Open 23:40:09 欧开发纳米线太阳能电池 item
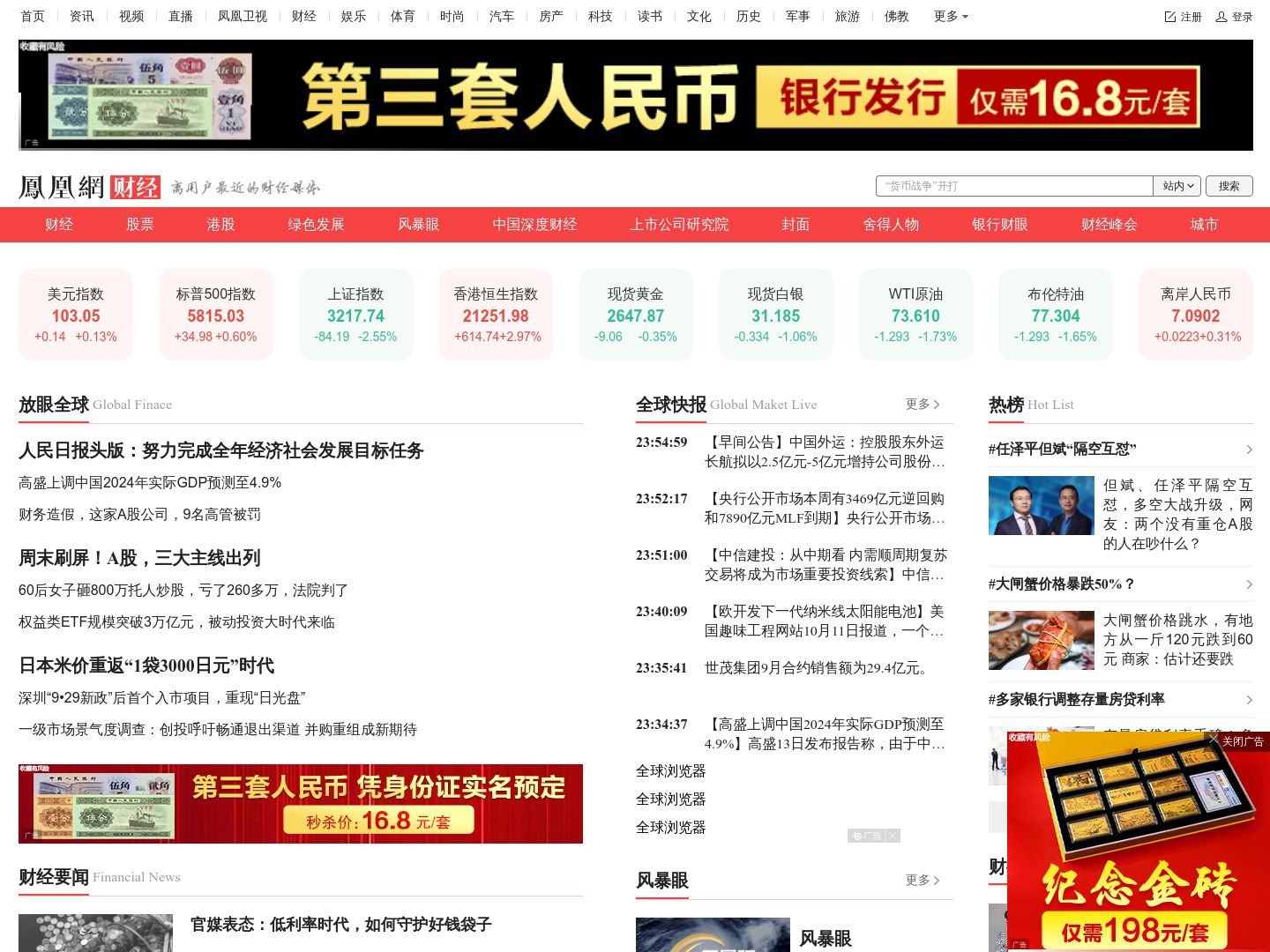The height and width of the screenshot is (952, 1270). (x=825, y=621)
